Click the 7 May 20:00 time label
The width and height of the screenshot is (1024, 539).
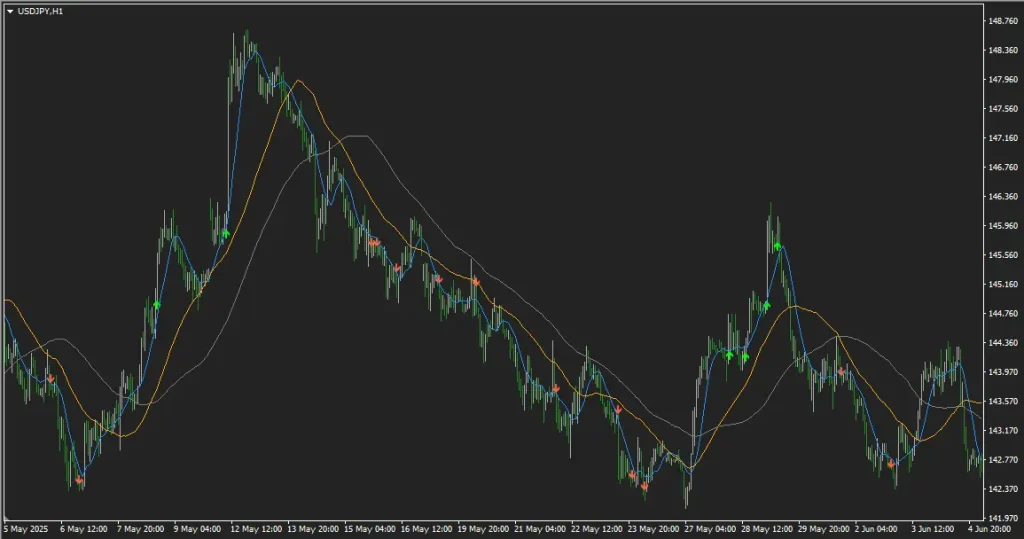[140, 529]
